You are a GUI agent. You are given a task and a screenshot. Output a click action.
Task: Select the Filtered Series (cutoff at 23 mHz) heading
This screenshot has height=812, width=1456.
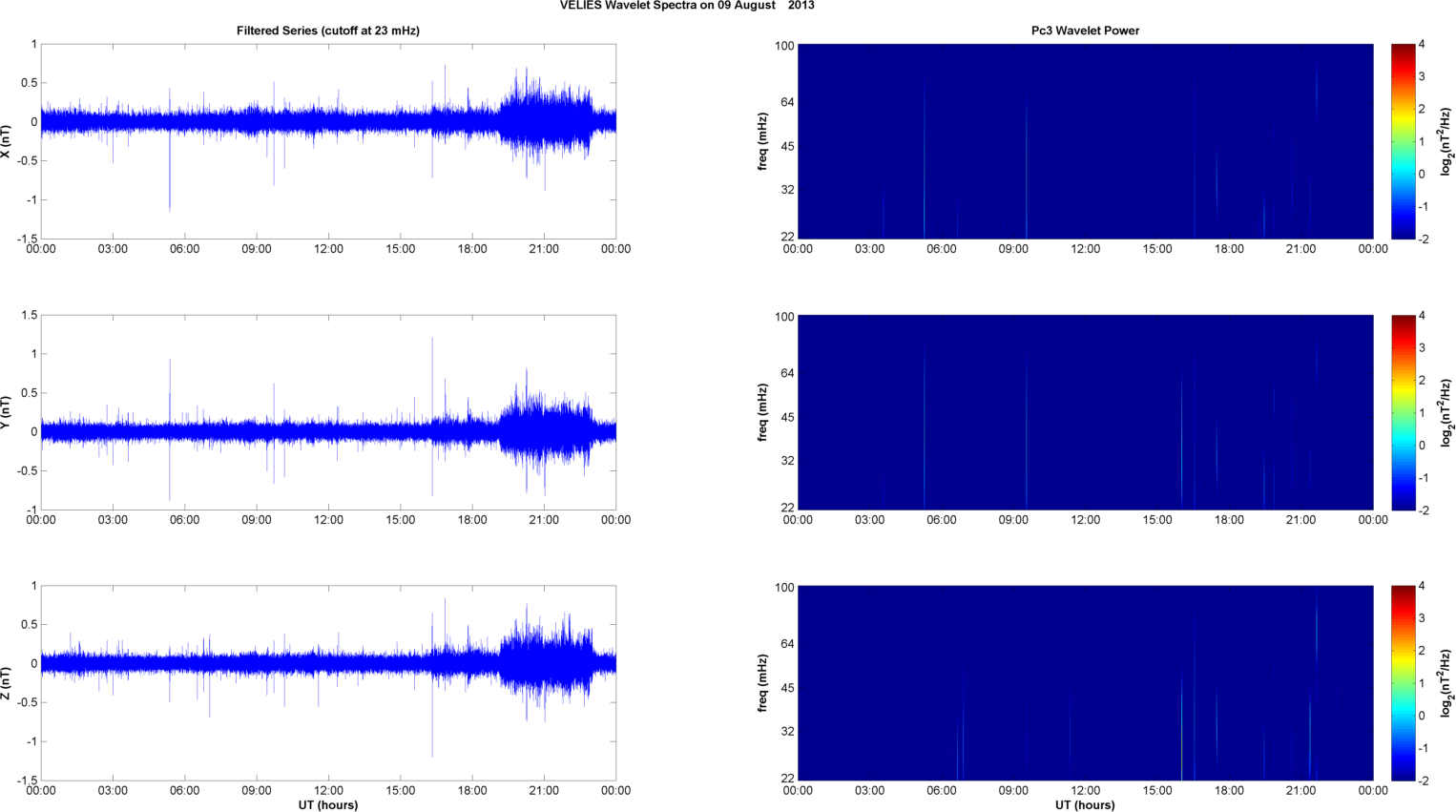(328, 31)
